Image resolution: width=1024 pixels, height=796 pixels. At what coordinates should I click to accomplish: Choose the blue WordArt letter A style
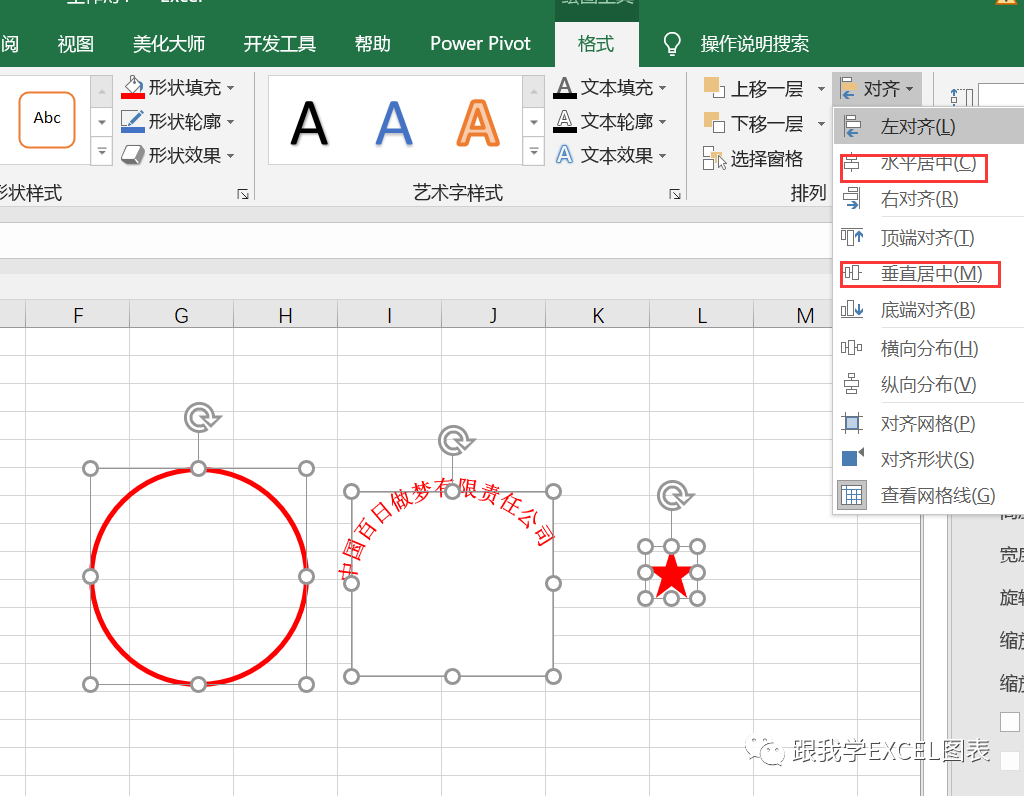(x=394, y=123)
